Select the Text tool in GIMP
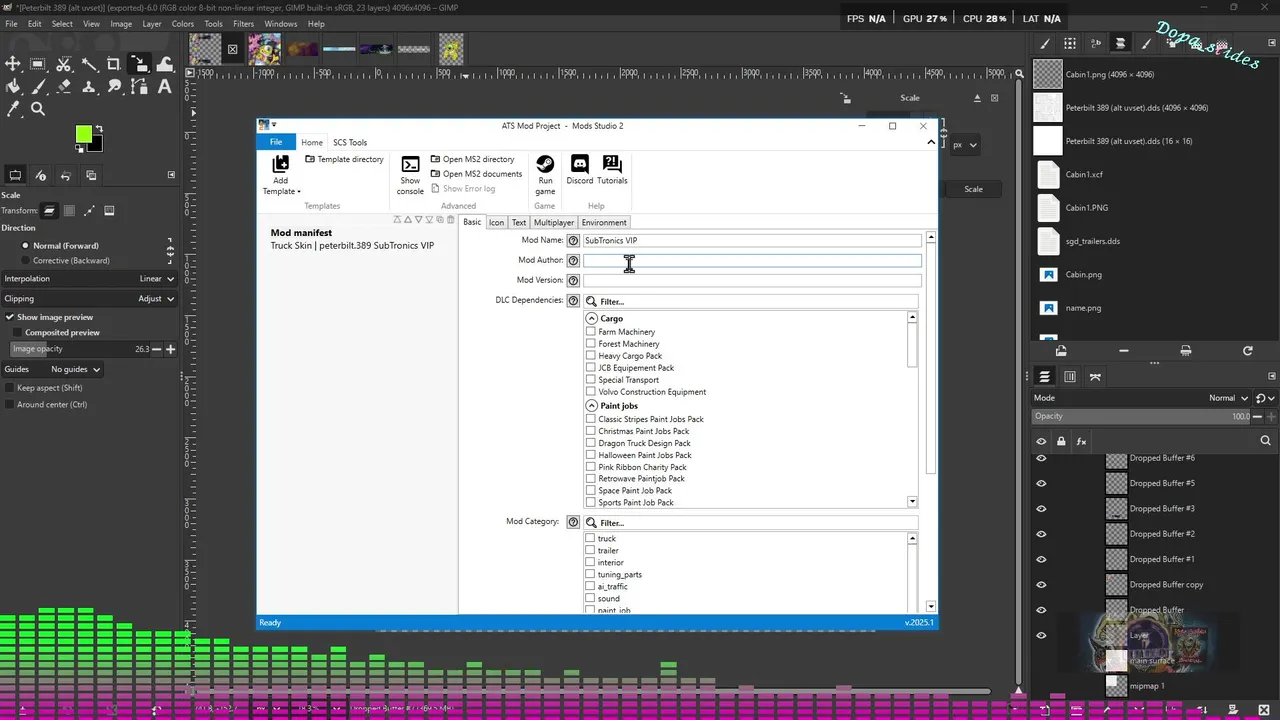This screenshot has width=1280, height=720. pos(165,87)
